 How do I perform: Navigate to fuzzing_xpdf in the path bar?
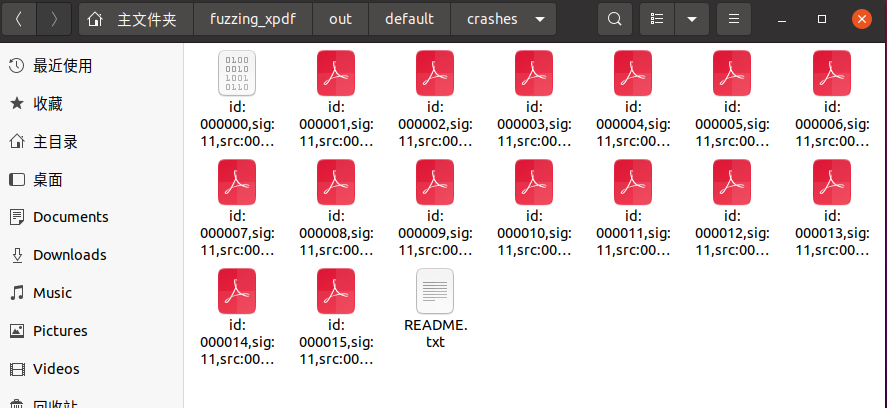253,19
